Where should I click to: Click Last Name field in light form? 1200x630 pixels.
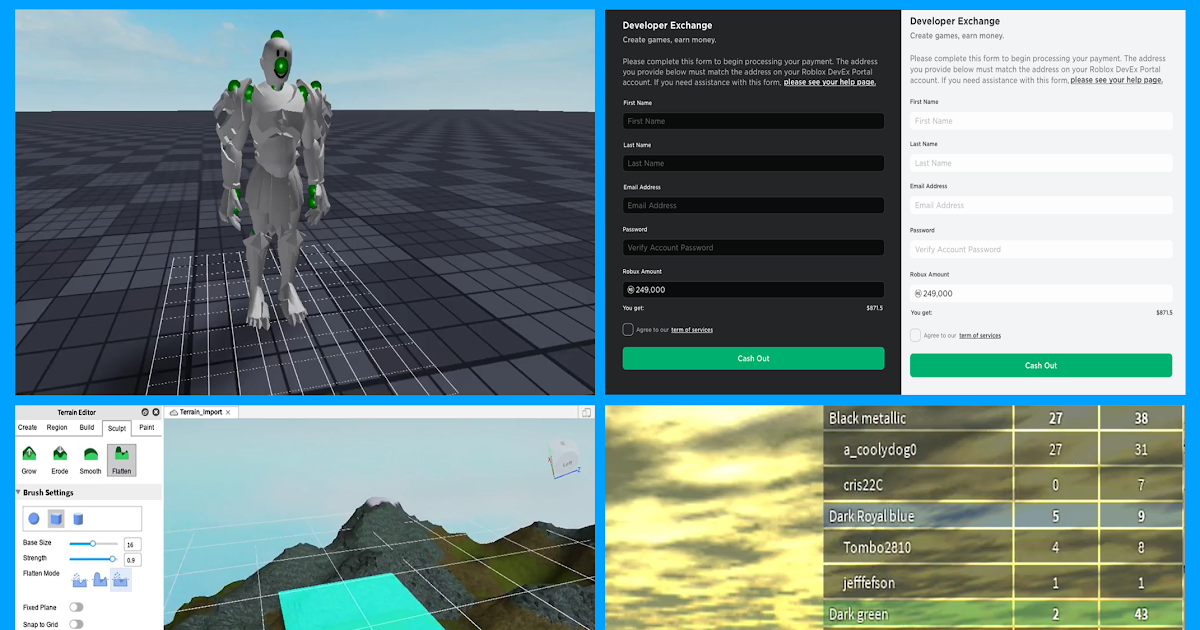click(1041, 163)
